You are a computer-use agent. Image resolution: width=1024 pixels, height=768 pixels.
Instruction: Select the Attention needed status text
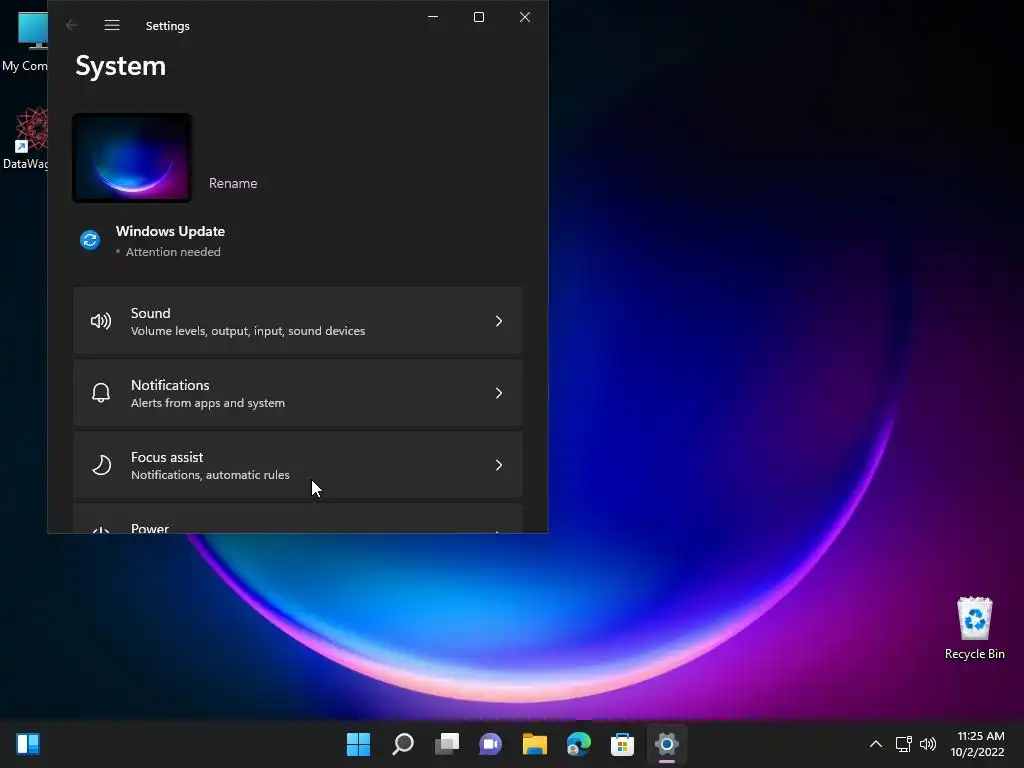(x=173, y=252)
